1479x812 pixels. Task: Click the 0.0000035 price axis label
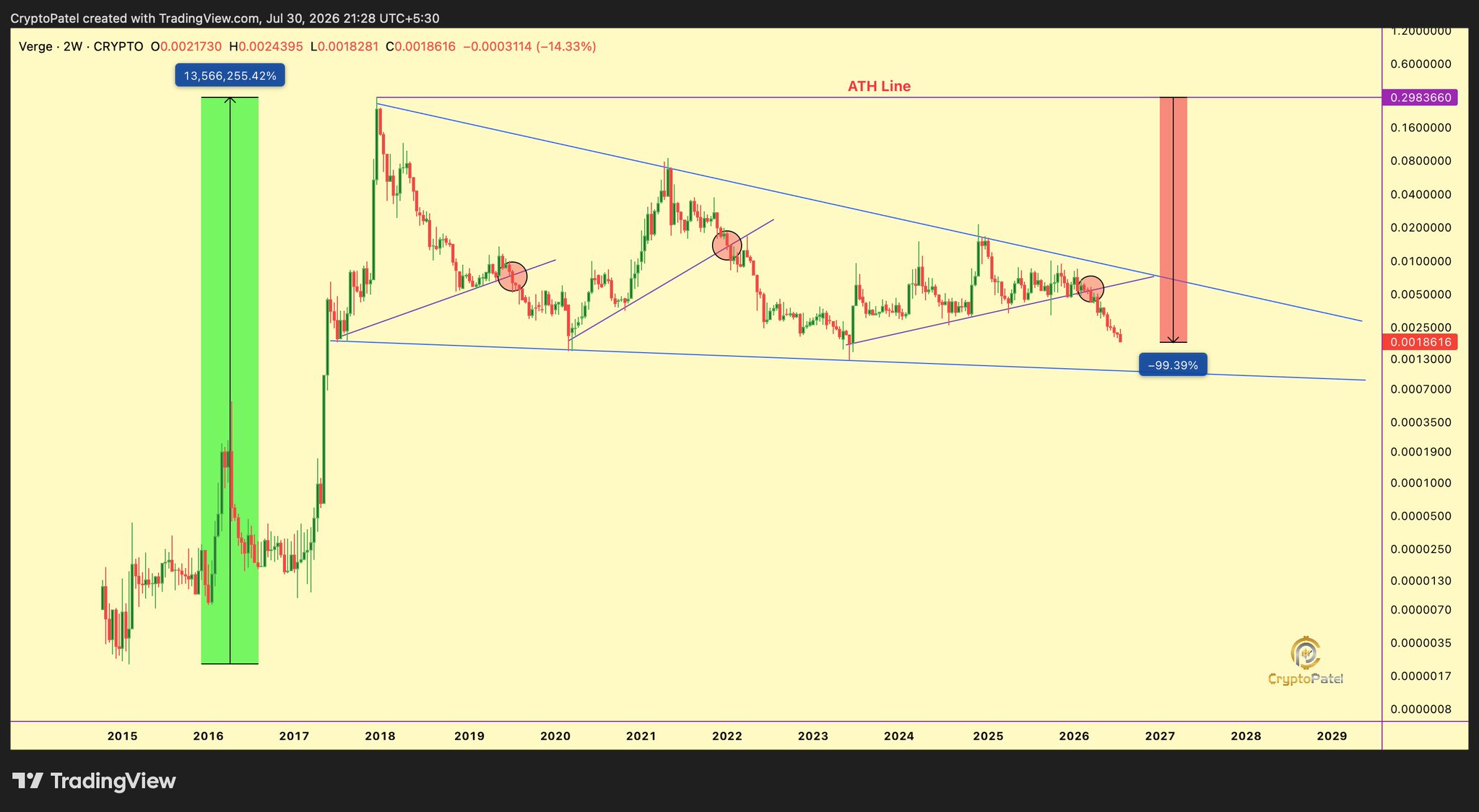1421,643
